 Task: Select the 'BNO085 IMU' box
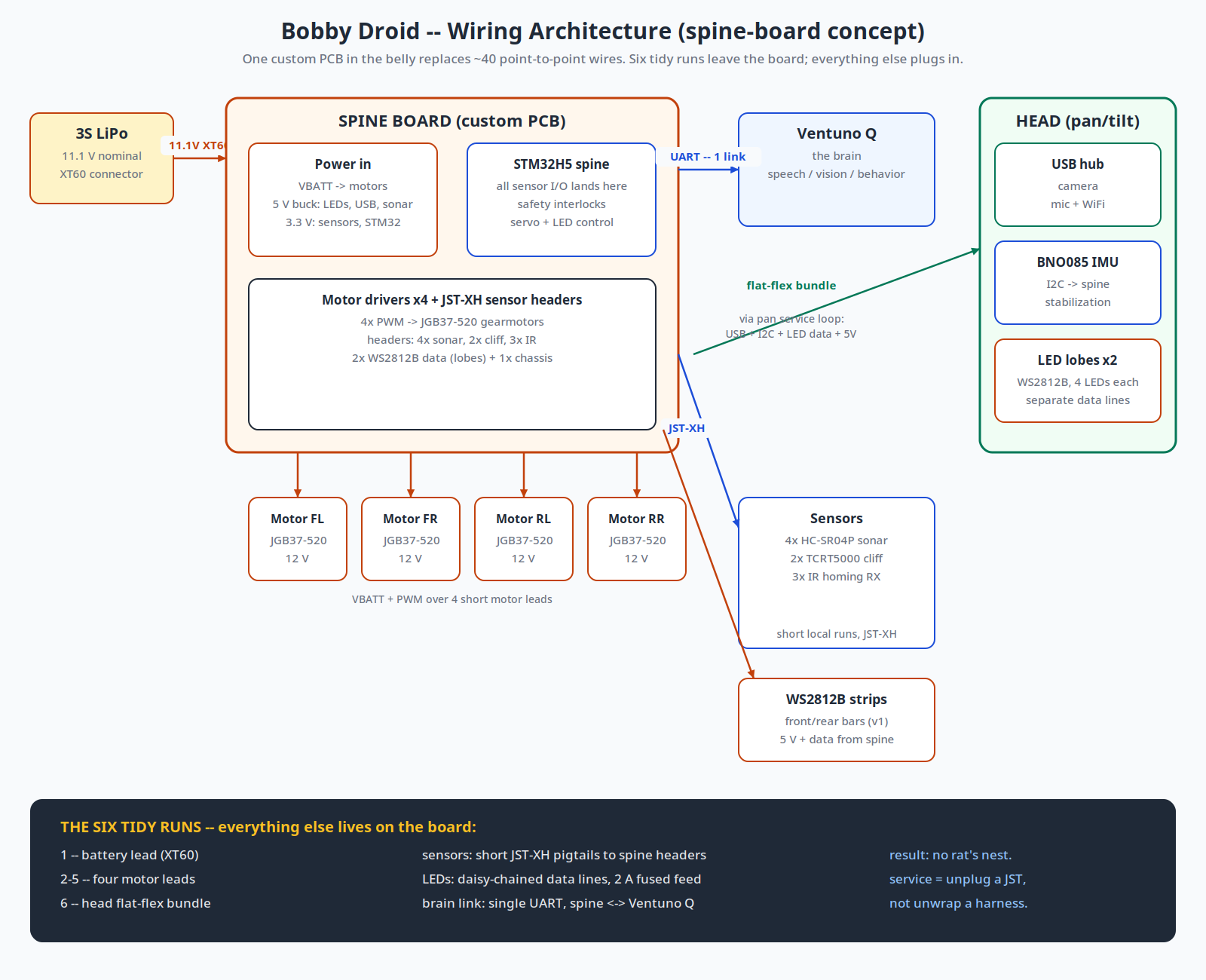coord(1078,283)
